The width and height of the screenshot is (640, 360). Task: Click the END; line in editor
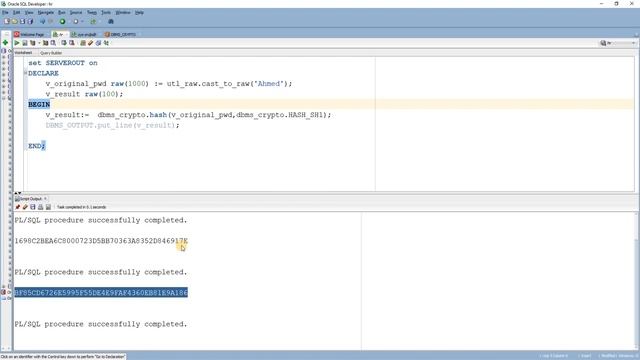(37, 146)
